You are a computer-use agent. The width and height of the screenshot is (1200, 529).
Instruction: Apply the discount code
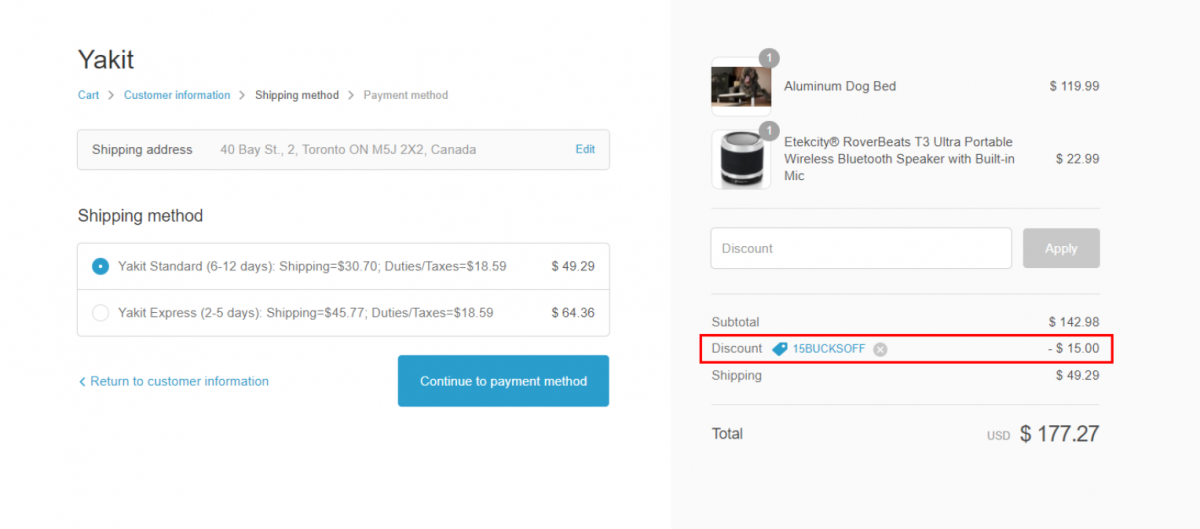point(1061,248)
